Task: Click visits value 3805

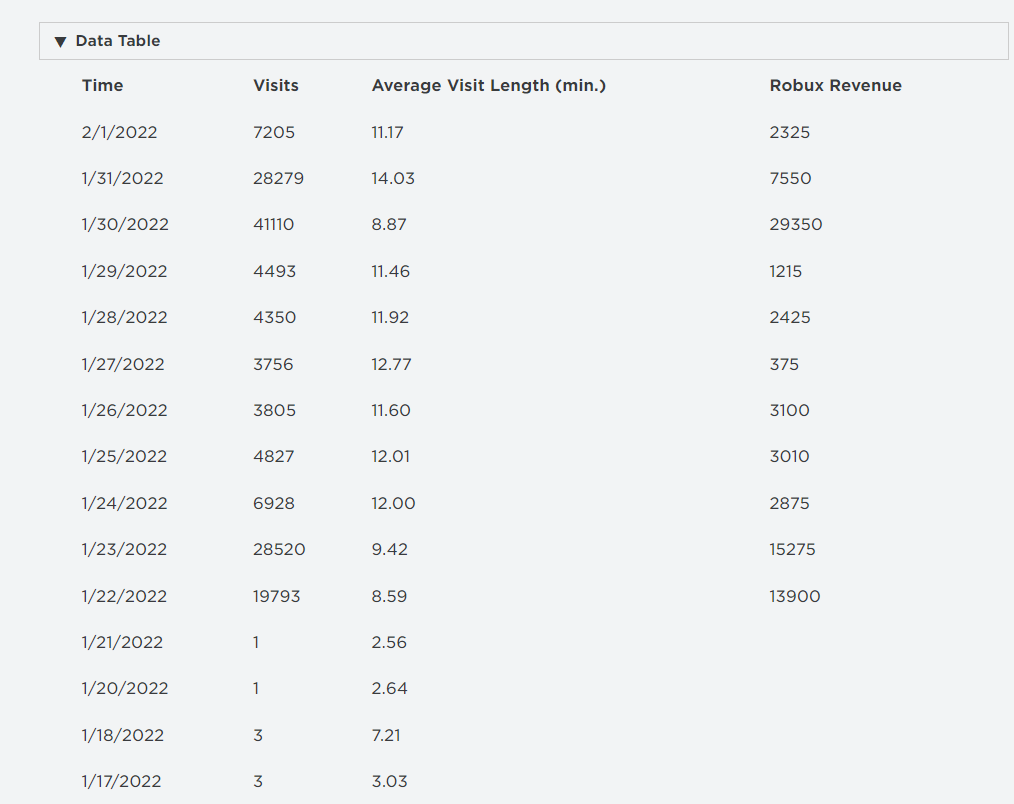Action: (274, 410)
